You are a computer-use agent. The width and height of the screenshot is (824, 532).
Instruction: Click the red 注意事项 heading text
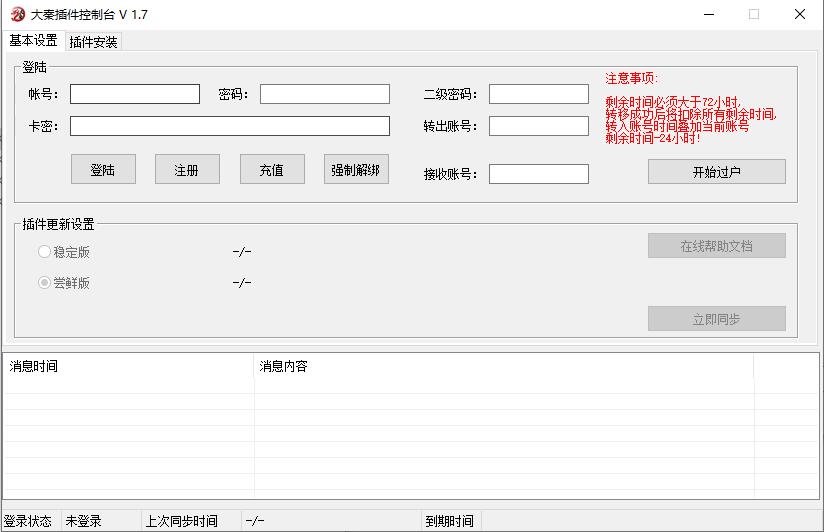(631, 79)
